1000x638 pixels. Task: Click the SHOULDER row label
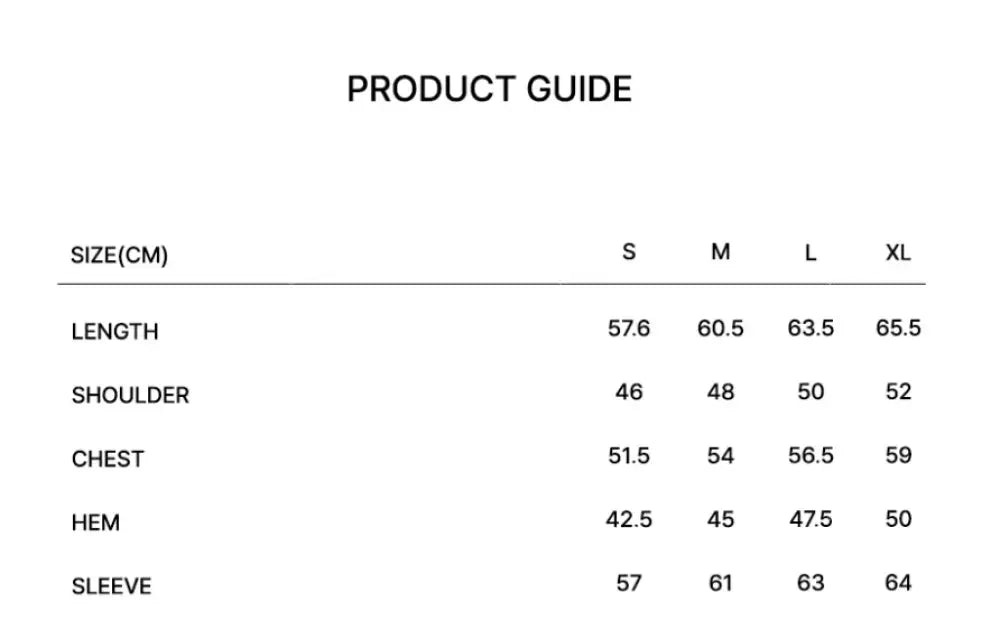coord(130,396)
